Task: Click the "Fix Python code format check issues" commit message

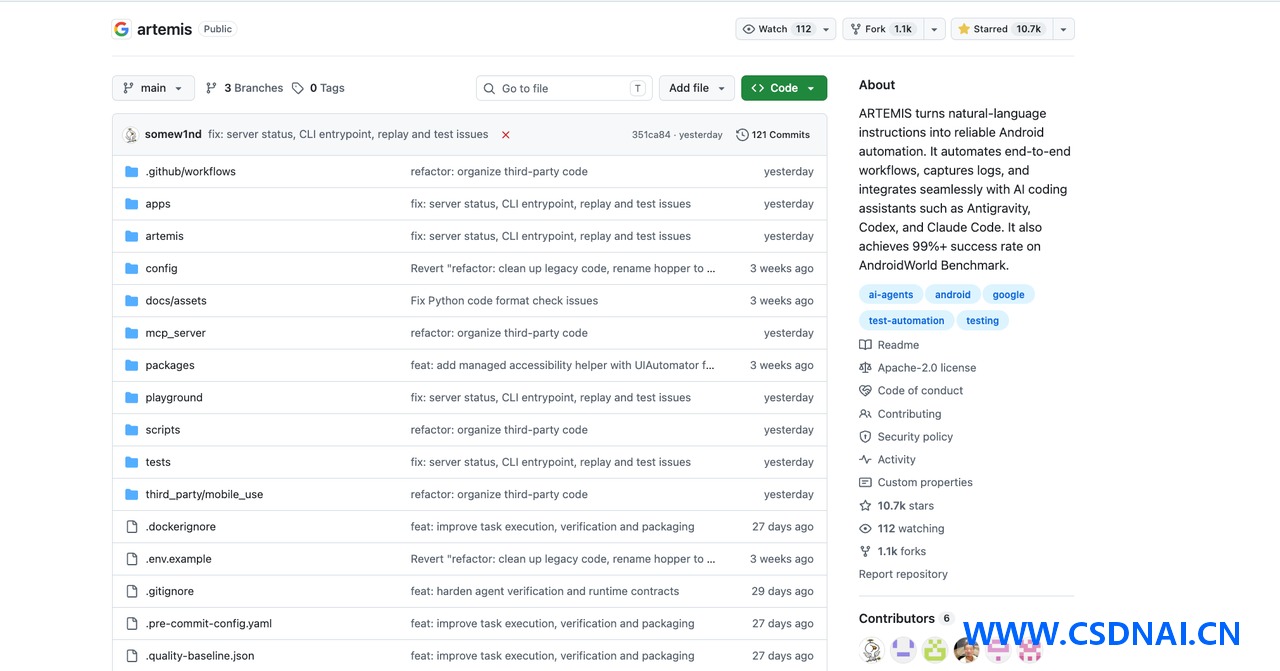Action: click(x=504, y=301)
